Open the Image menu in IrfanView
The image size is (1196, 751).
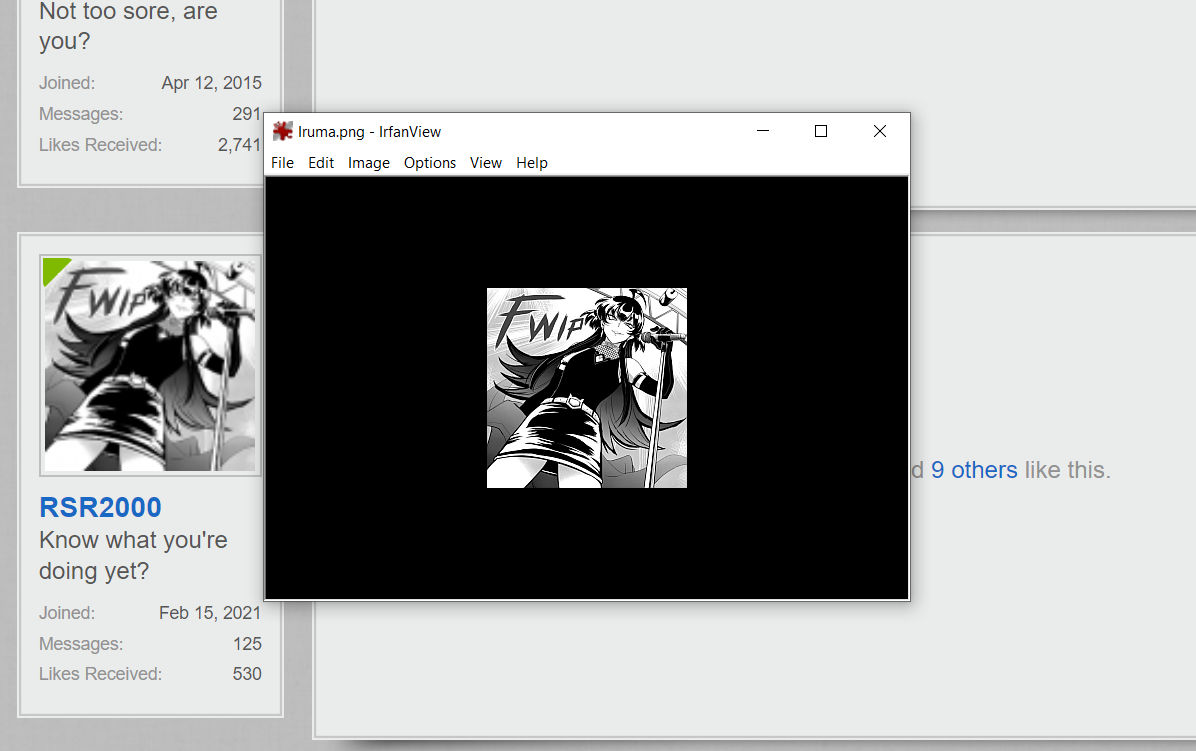coord(368,163)
